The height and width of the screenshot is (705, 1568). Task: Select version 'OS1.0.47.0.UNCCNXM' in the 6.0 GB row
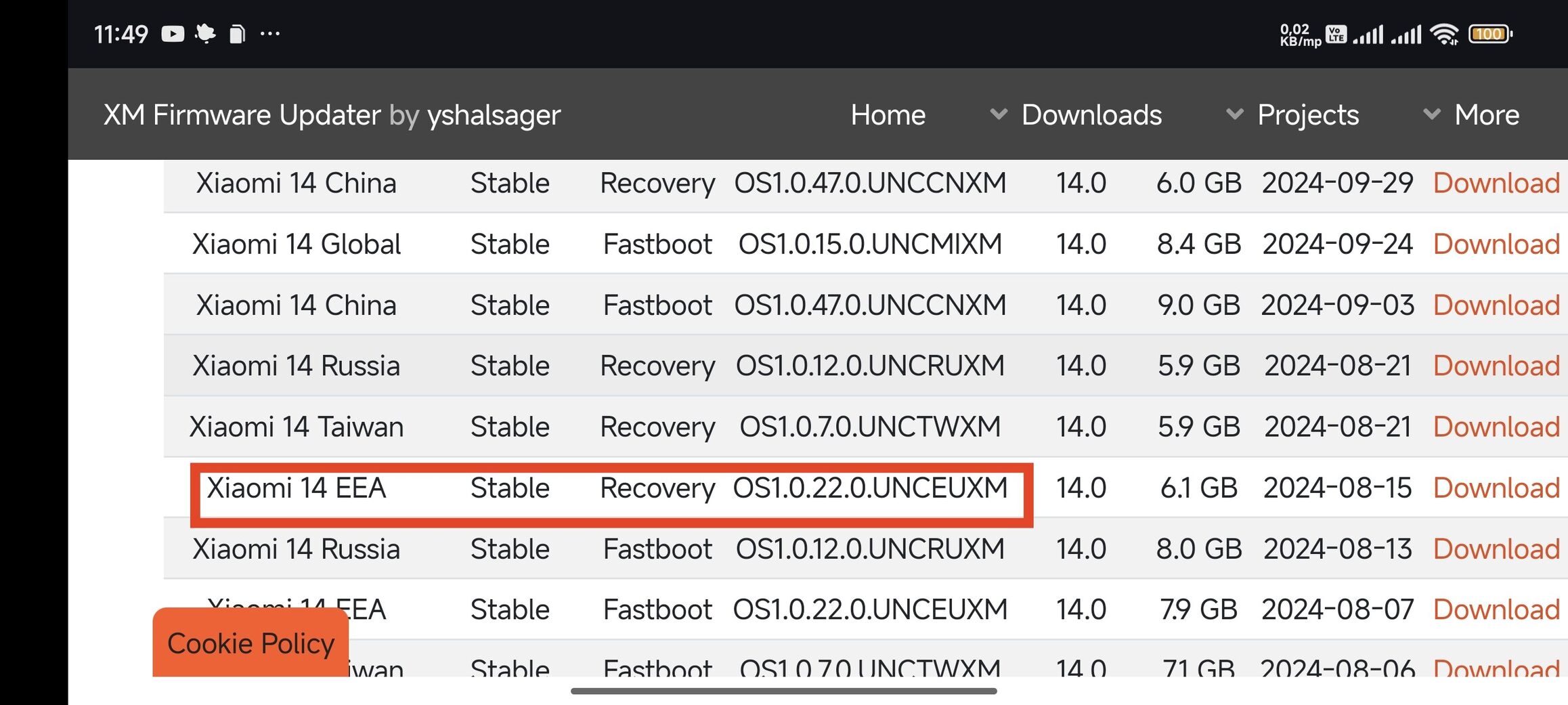click(870, 183)
